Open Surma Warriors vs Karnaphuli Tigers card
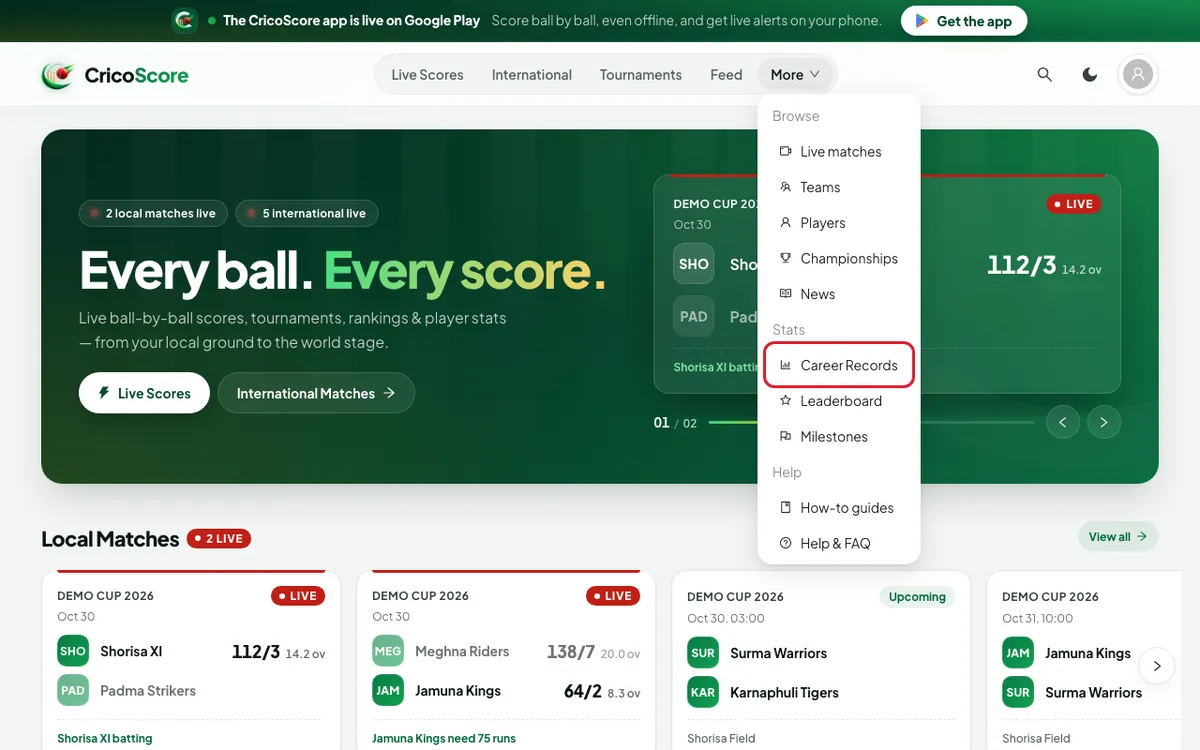This screenshot has width=1200, height=750. pos(821,660)
